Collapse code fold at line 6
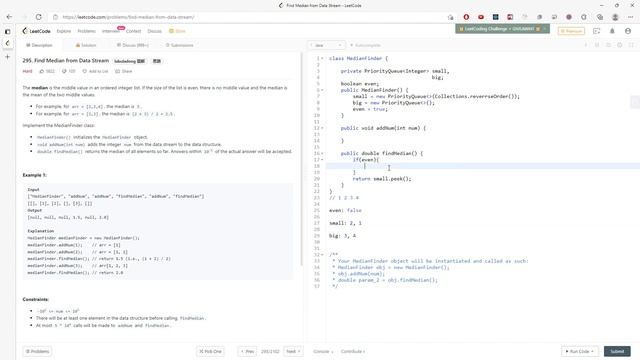Viewport: 640px width, 360px height. tap(322, 90)
